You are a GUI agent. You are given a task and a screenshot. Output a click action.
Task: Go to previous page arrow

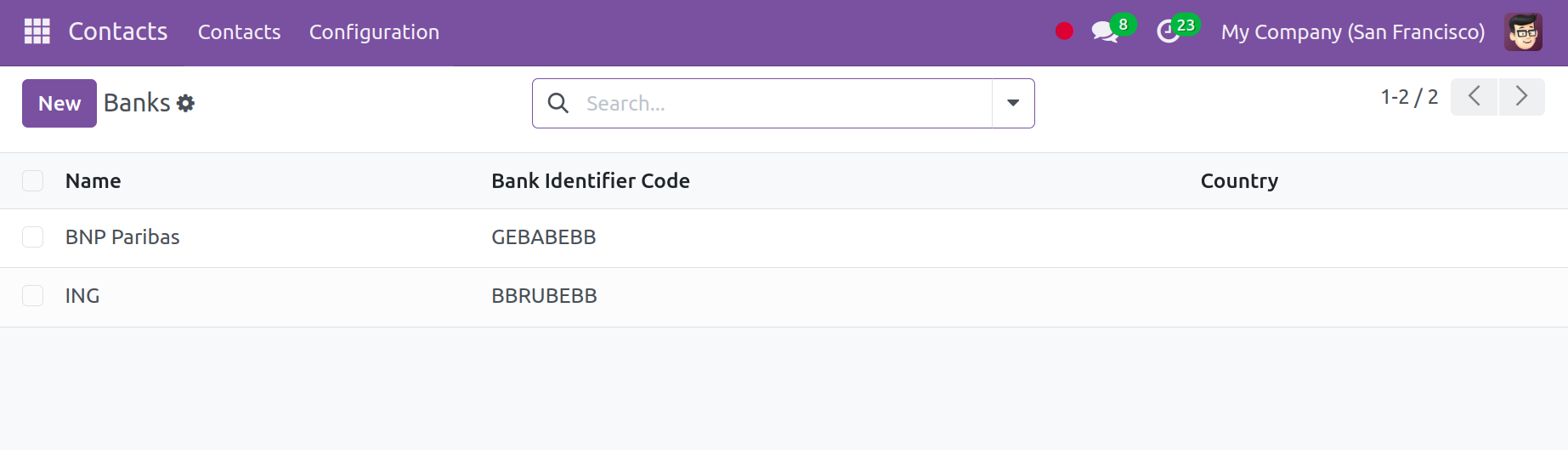coord(1474,96)
